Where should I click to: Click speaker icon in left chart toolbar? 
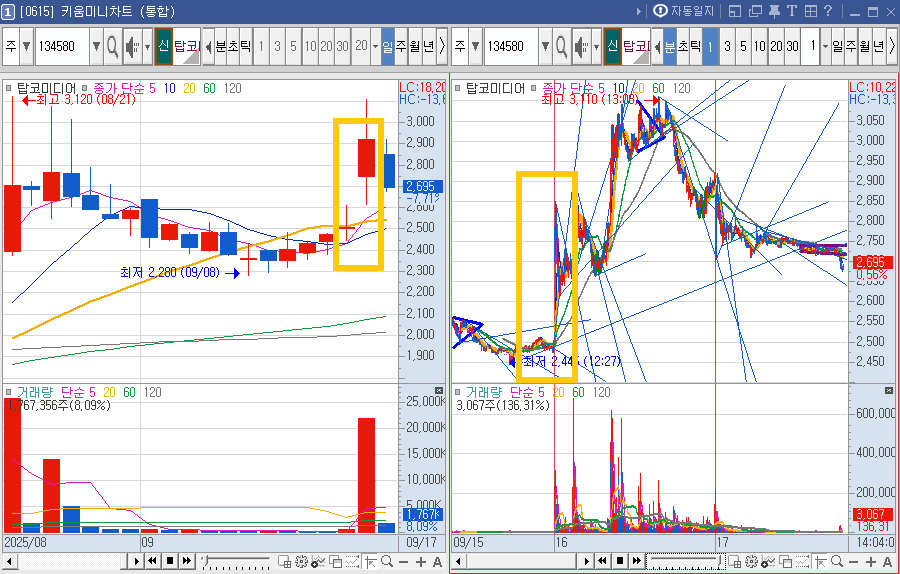coord(133,46)
